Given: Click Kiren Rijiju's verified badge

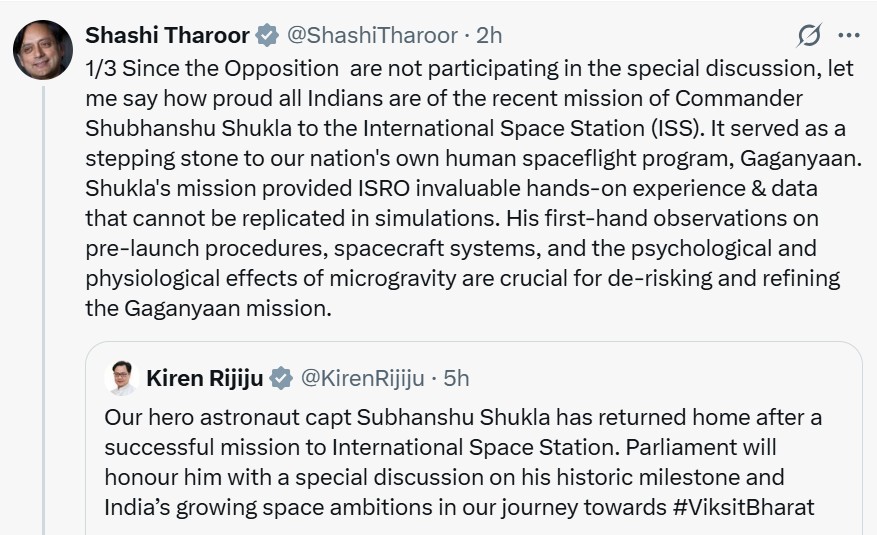Looking at the screenshot, I should pos(282,378).
